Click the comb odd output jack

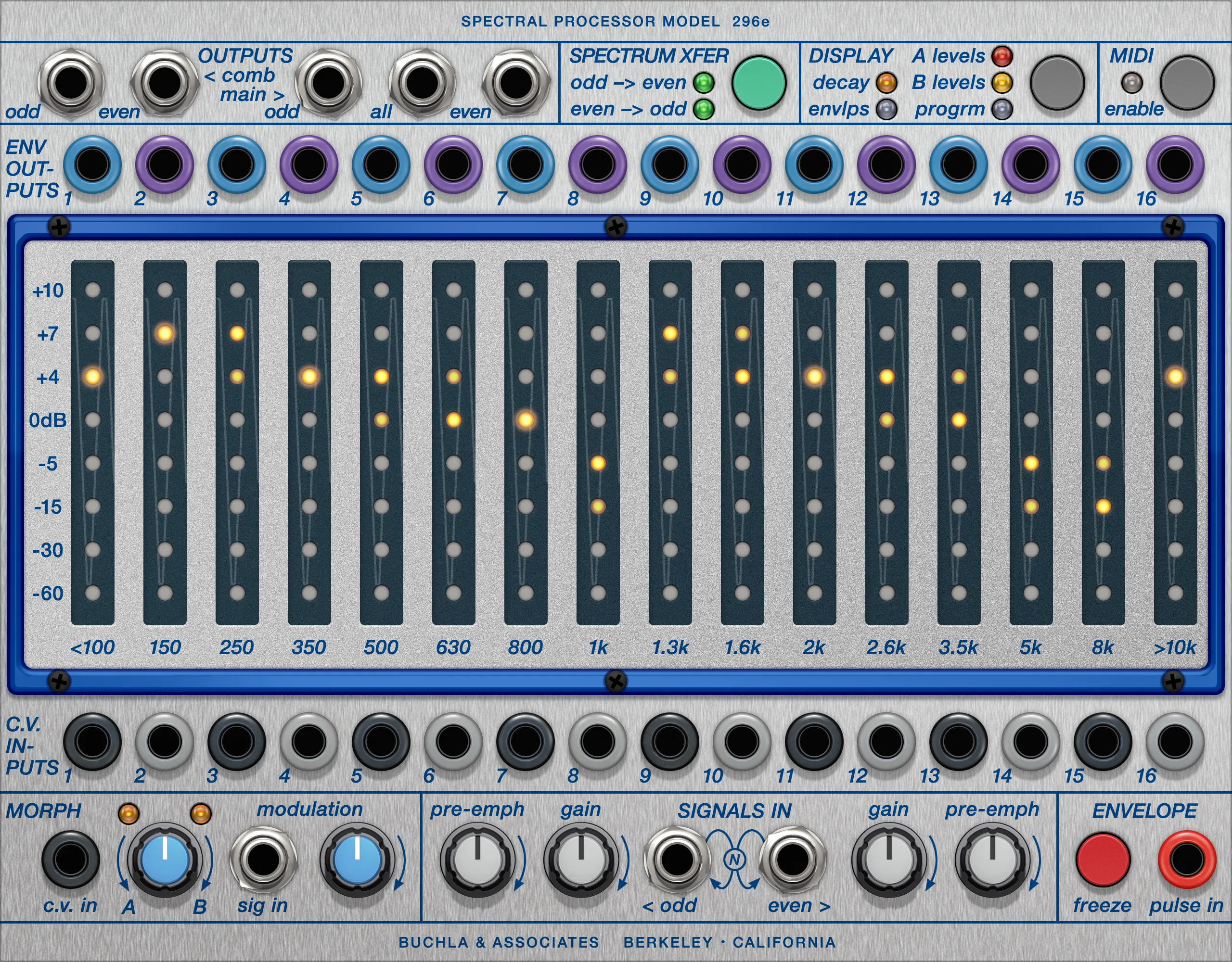[x=71, y=83]
